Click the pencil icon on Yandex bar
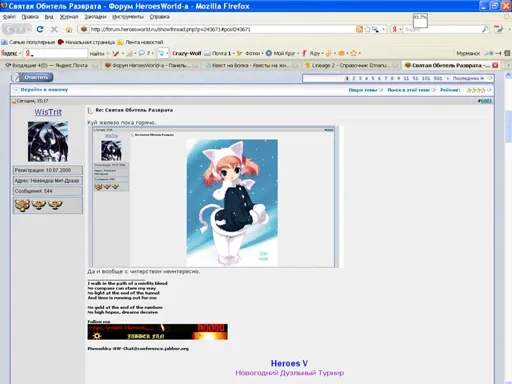The width and height of the screenshot is (512, 384). tap(115, 53)
